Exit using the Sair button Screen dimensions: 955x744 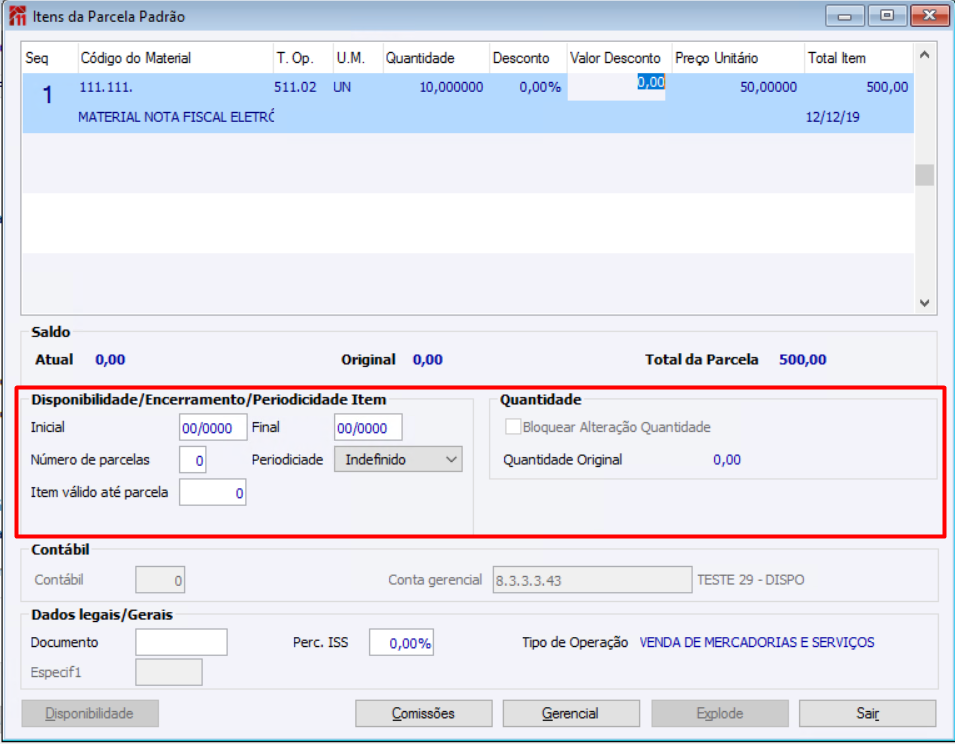867,714
